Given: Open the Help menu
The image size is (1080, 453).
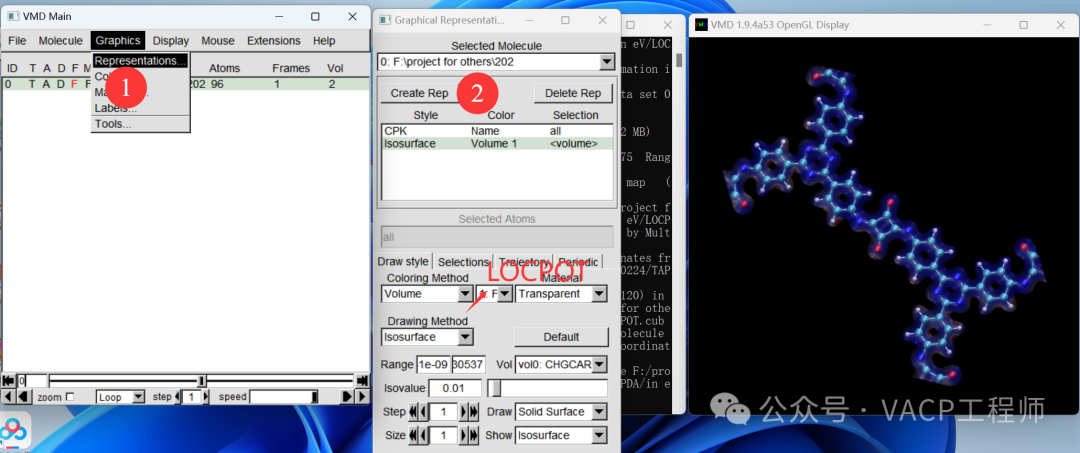Looking at the screenshot, I should tap(324, 41).
